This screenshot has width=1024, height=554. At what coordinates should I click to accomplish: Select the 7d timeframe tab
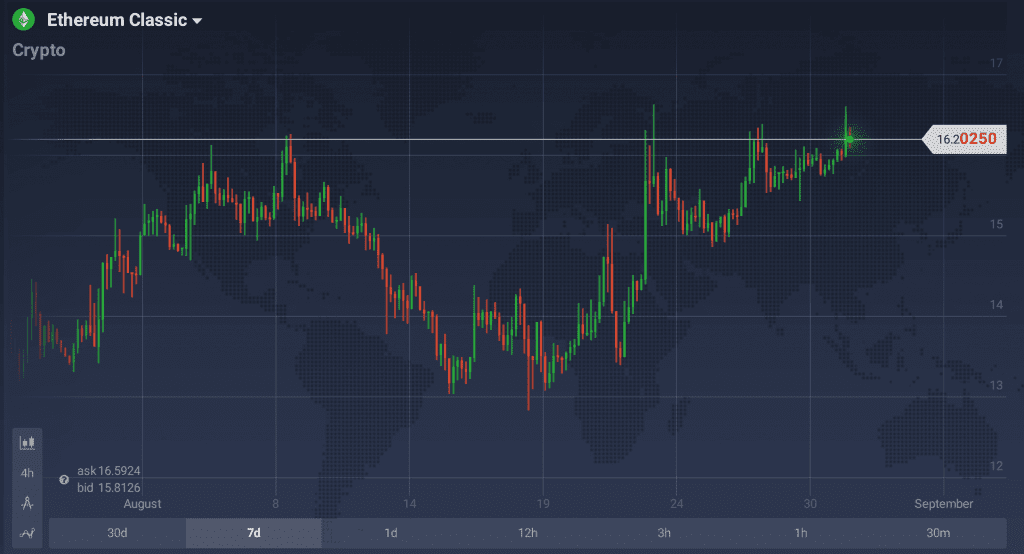(x=254, y=533)
